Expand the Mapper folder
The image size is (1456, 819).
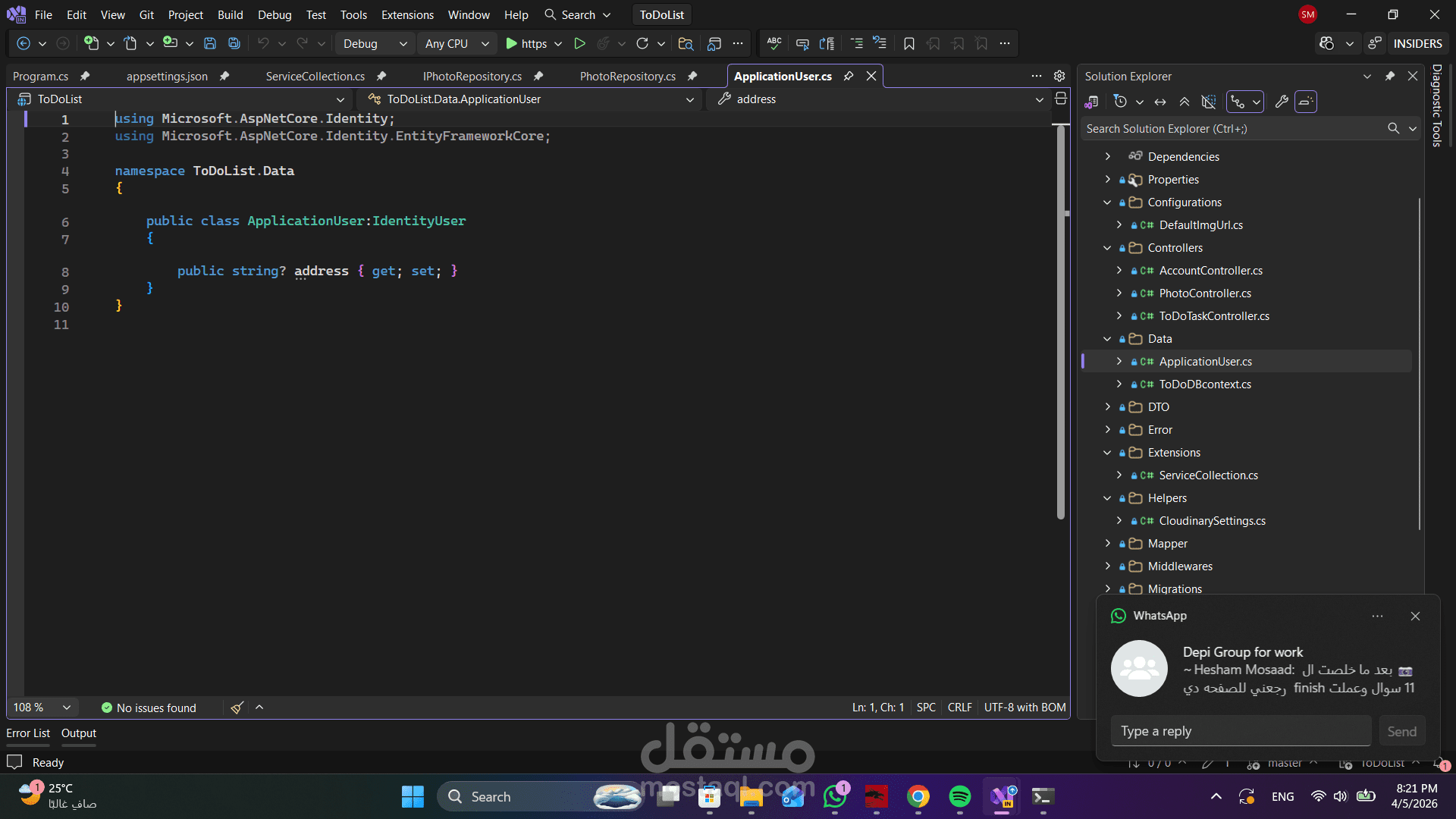1107,544
